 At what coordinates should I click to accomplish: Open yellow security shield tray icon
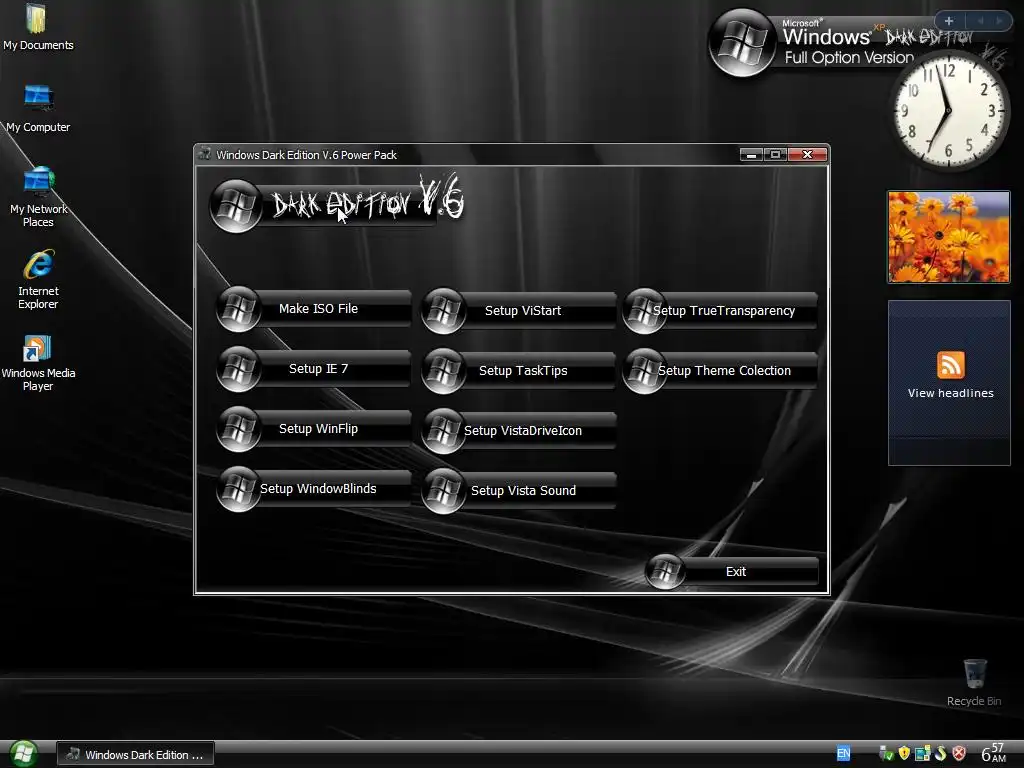pyautogui.click(x=904, y=754)
